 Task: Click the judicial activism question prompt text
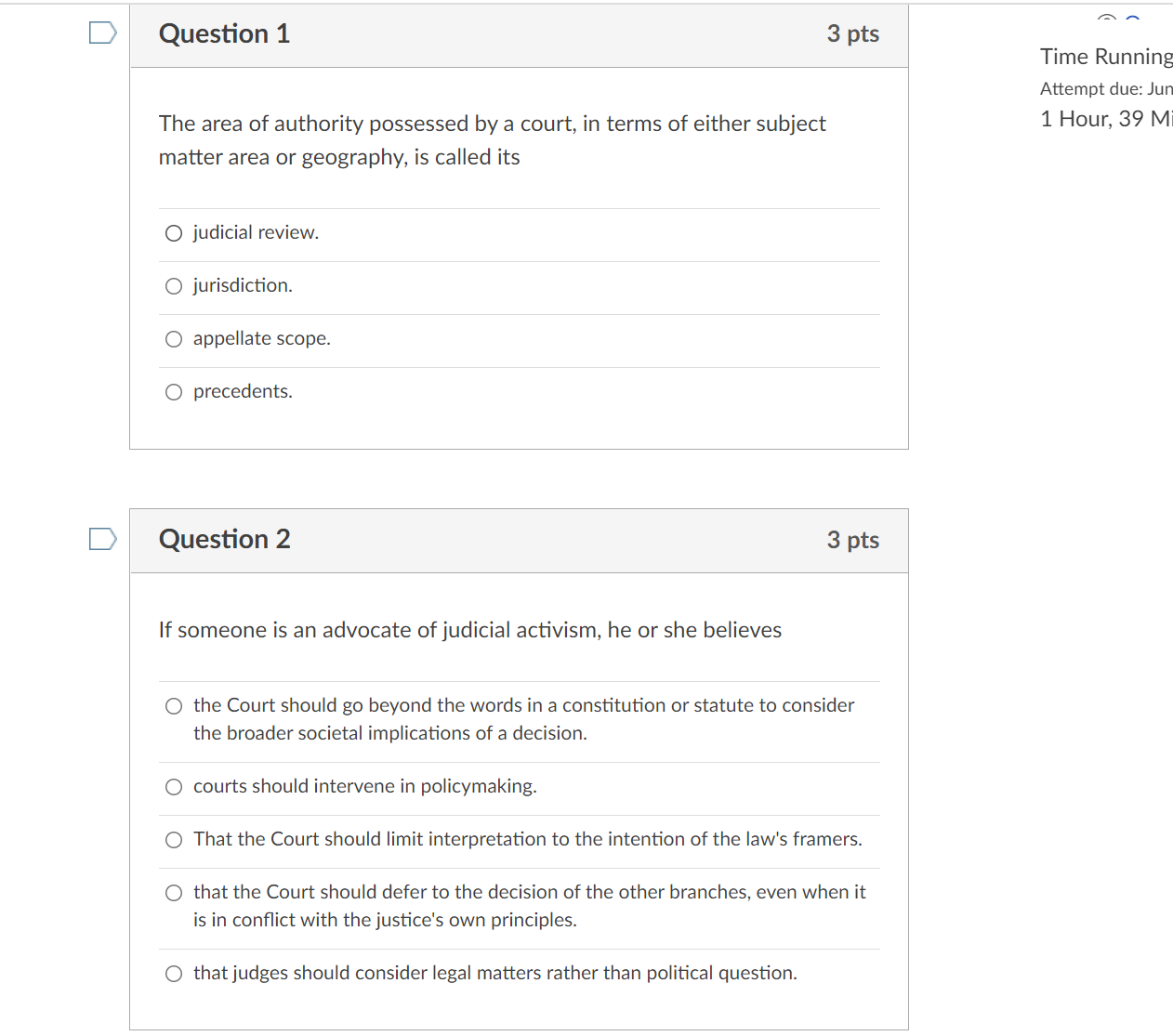coord(470,630)
